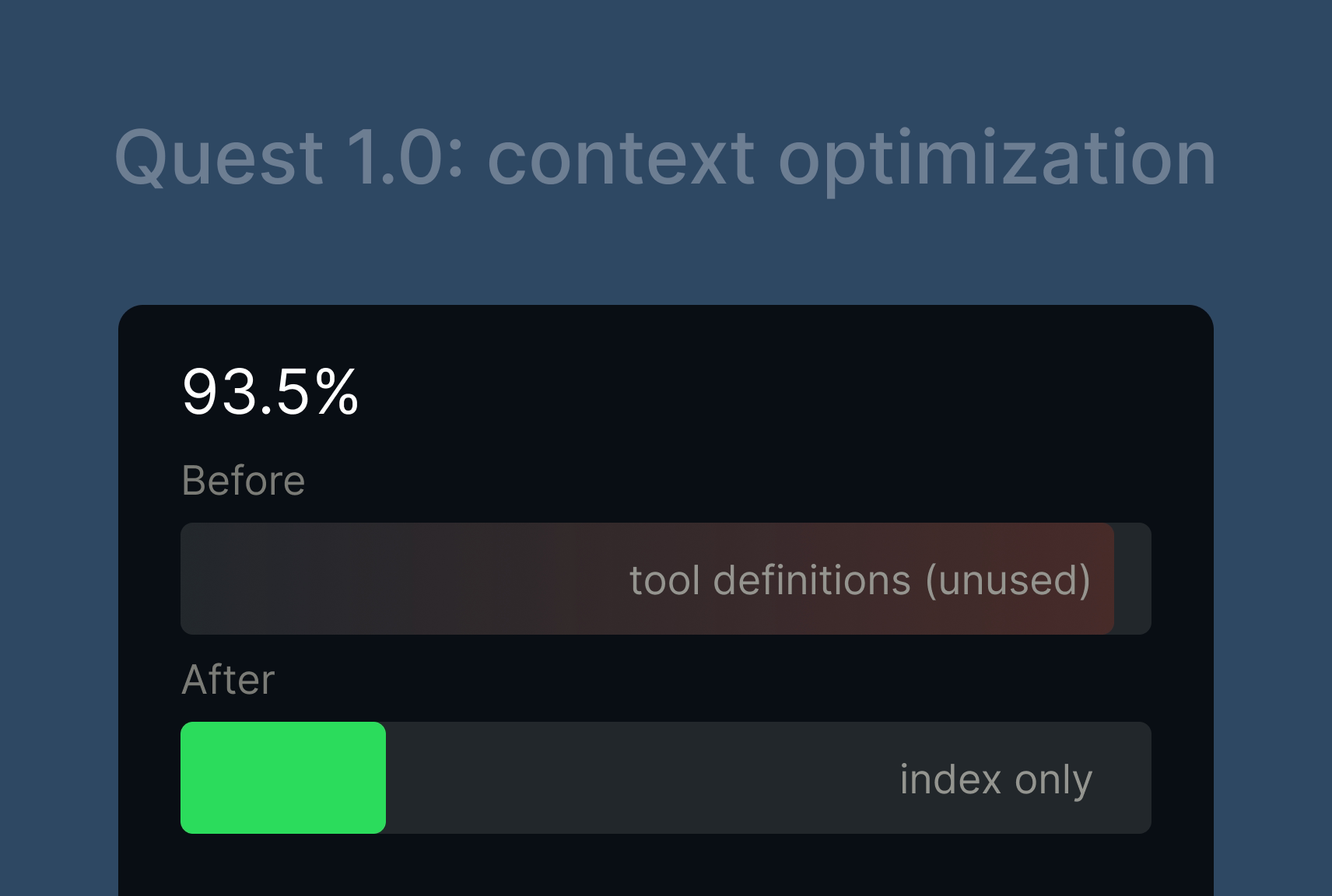Image resolution: width=1332 pixels, height=896 pixels.
Task: Click the "Before" label text
Action: 243,481
